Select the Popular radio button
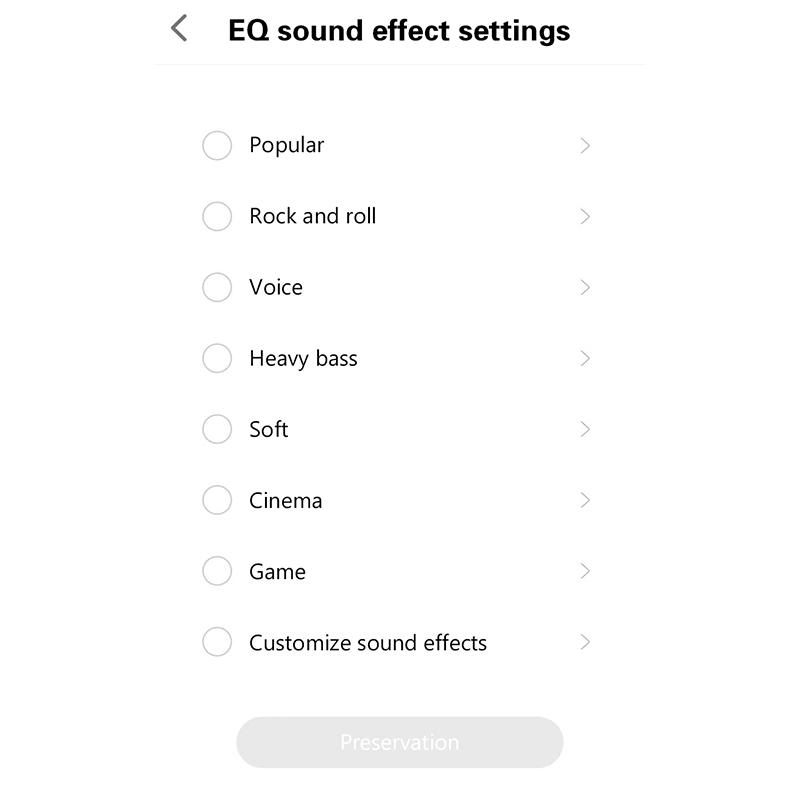 (217, 146)
